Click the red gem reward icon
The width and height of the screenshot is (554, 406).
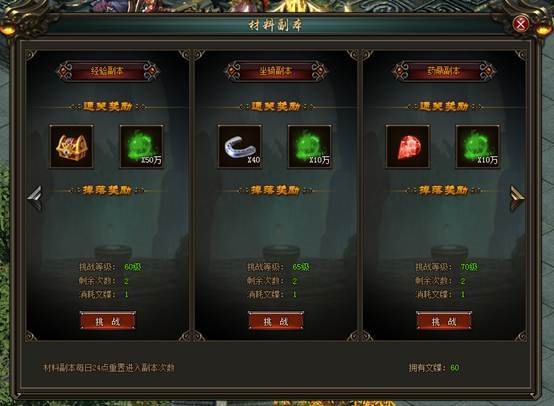click(408, 146)
